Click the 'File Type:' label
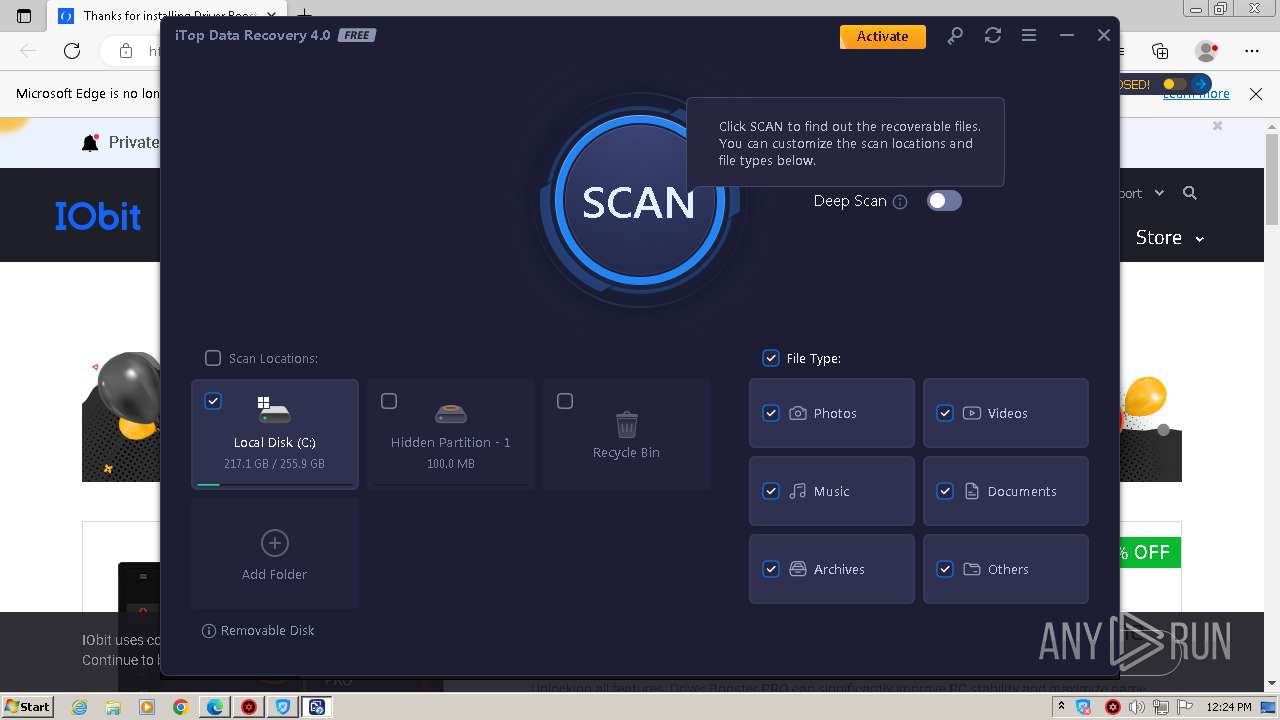The height and width of the screenshot is (720, 1280). 814,358
